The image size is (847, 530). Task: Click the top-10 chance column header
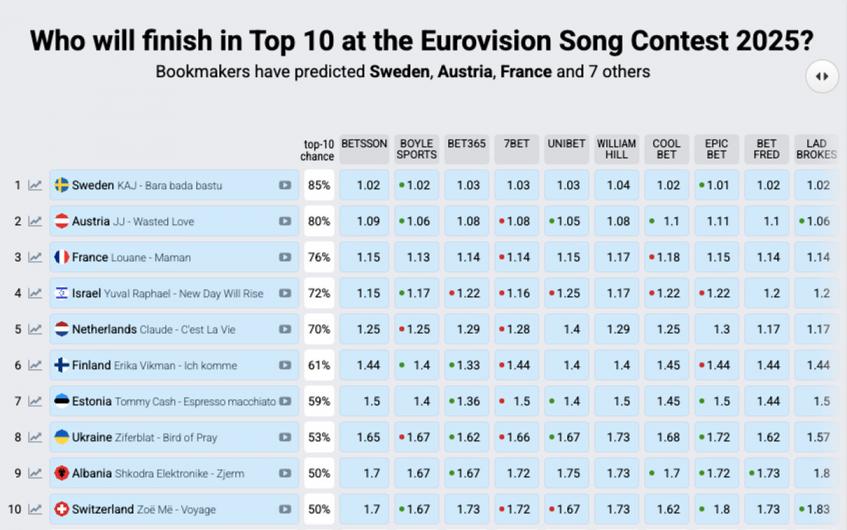click(318, 150)
